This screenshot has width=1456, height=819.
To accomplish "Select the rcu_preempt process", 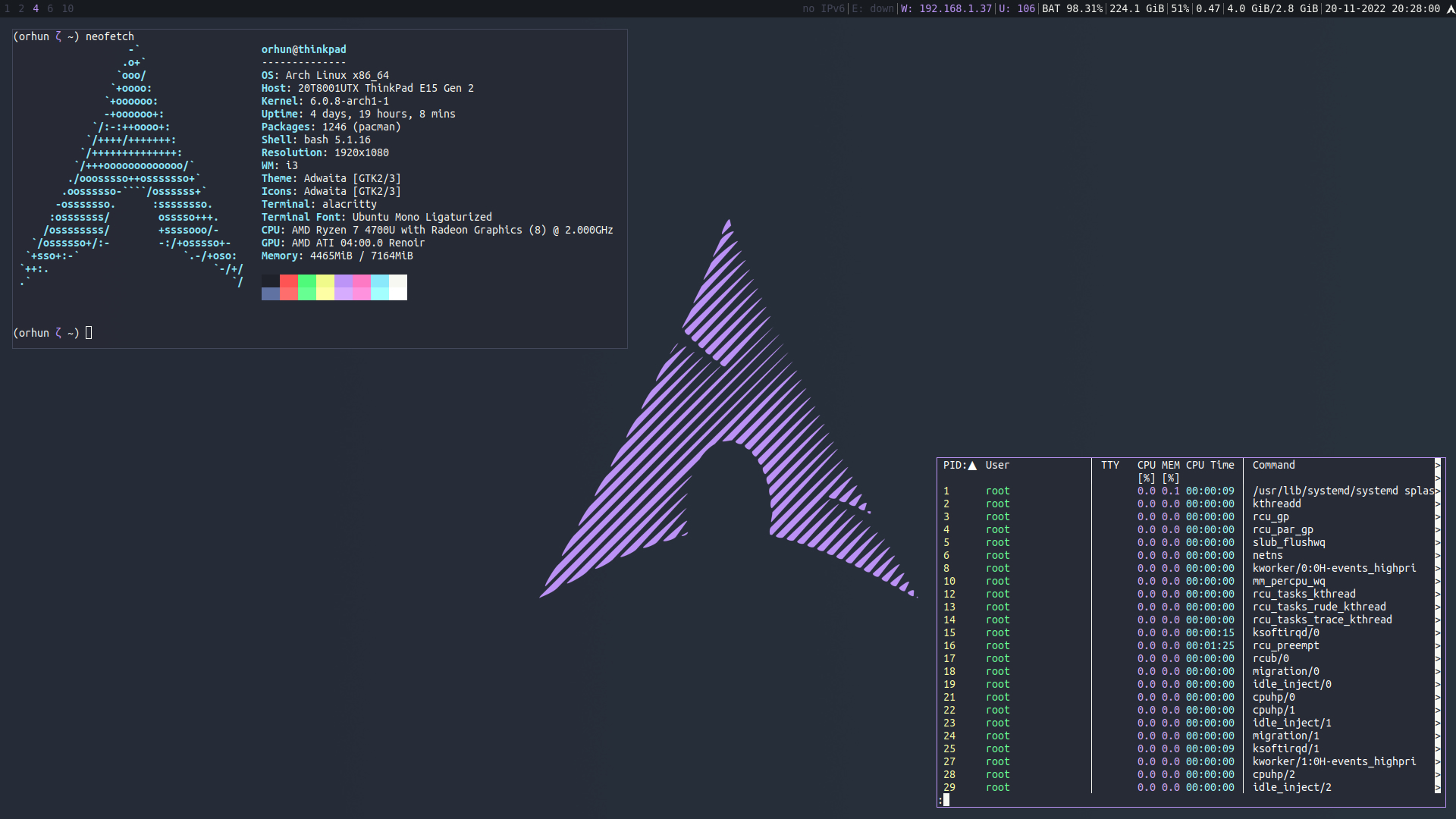I will [1188, 646].
